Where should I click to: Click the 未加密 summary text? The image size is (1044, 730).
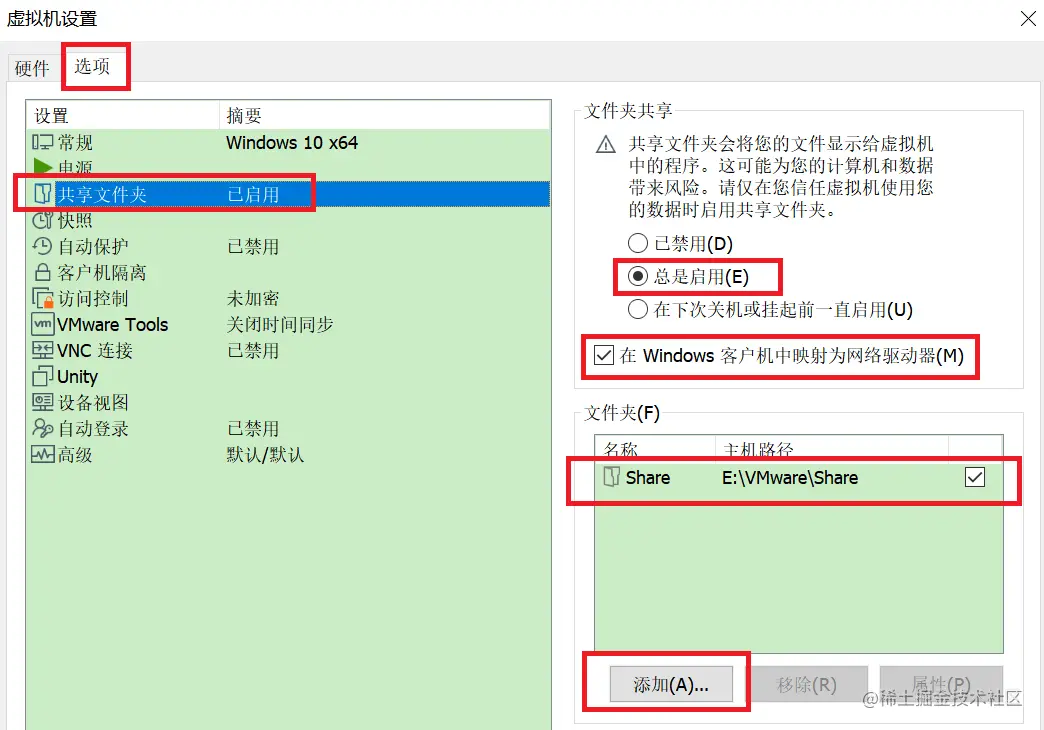point(253,298)
